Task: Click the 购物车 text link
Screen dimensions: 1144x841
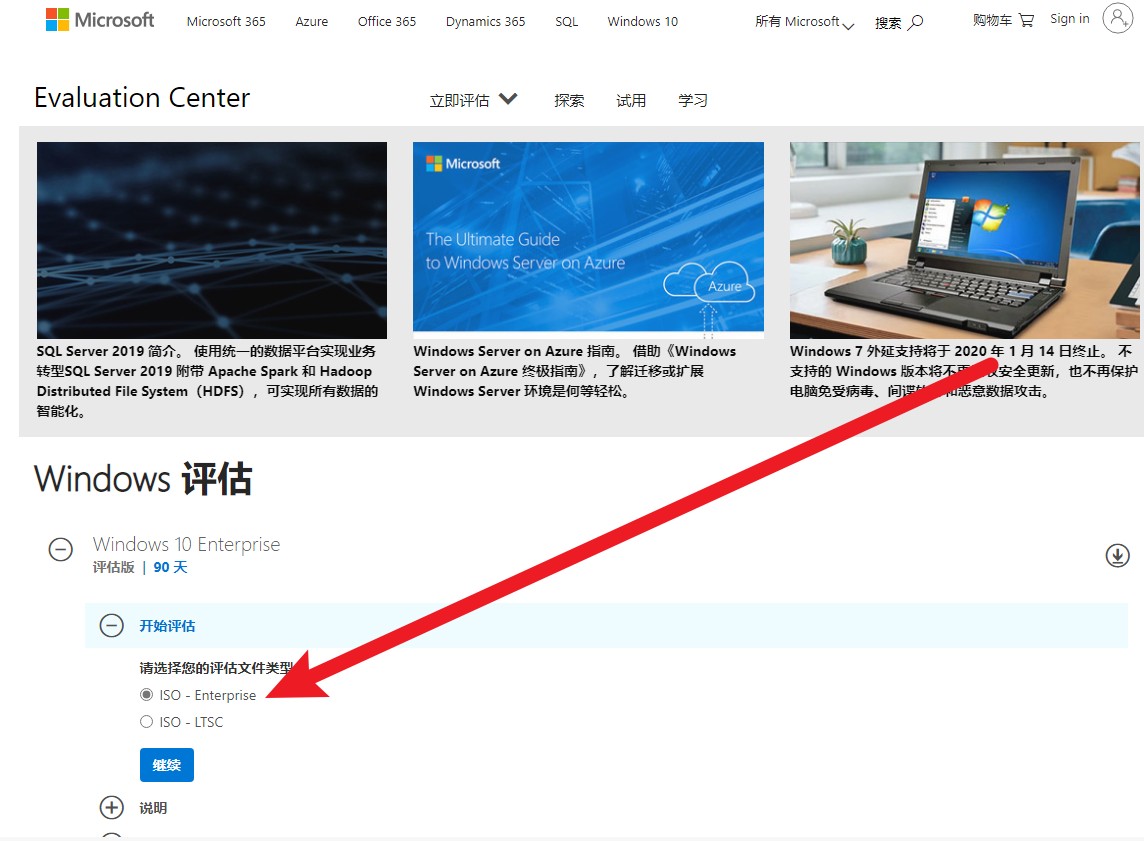Action: click(992, 20)
